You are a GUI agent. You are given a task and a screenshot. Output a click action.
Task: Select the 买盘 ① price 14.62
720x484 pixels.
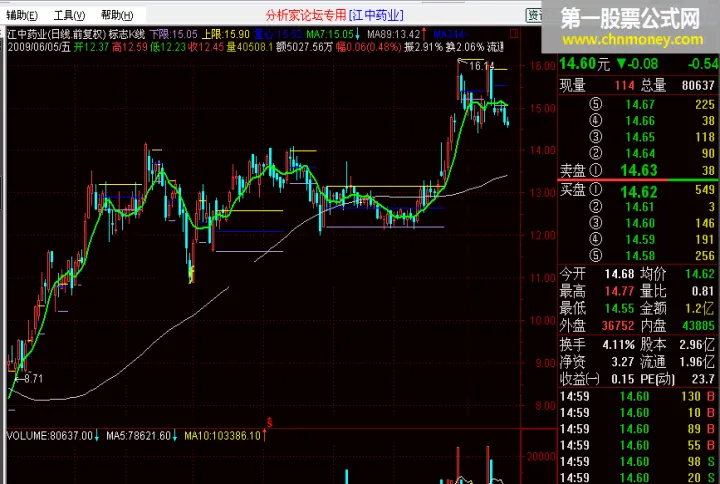click(x=639, y=190)
